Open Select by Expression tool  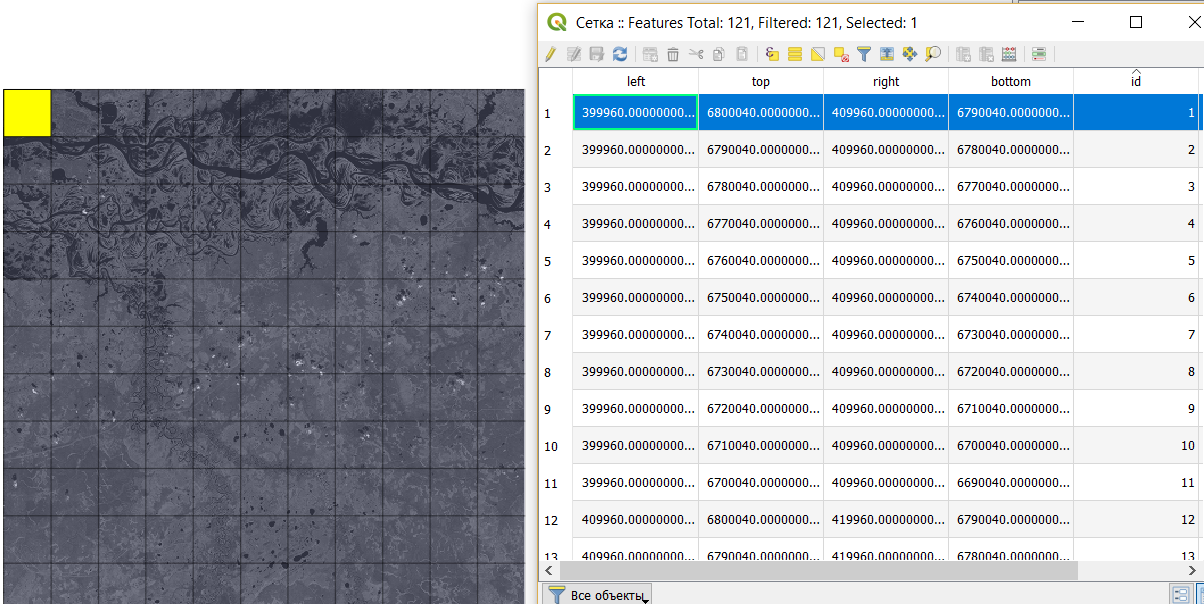[771, 54]
